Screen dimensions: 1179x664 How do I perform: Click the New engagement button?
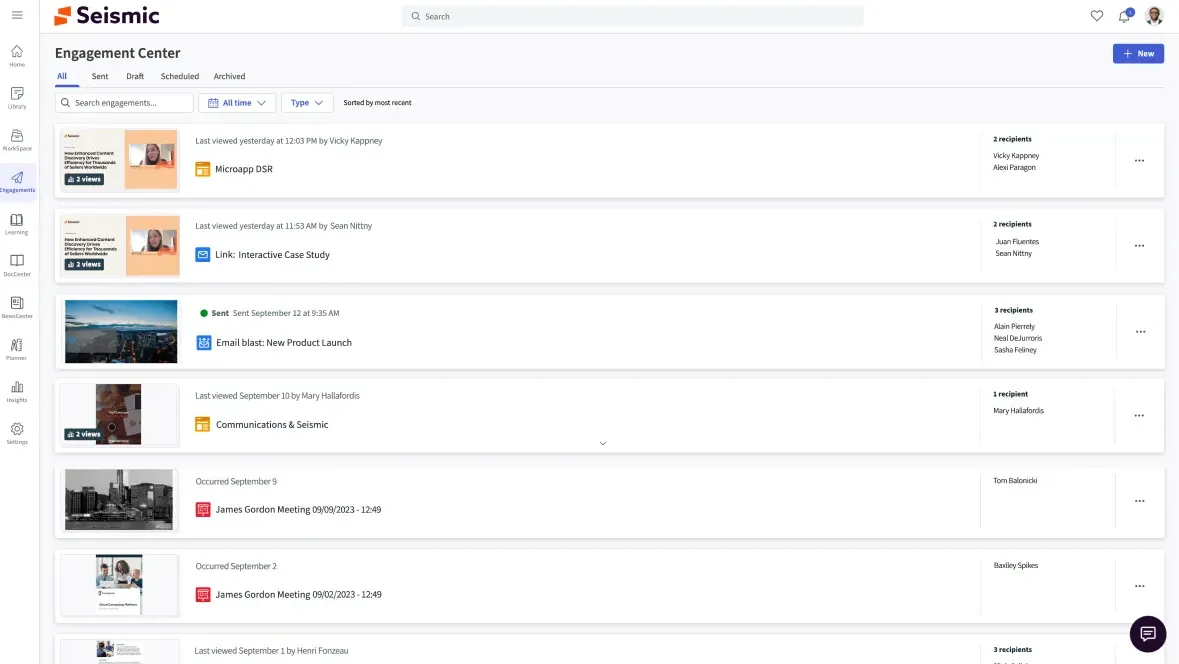point(1138,53)
